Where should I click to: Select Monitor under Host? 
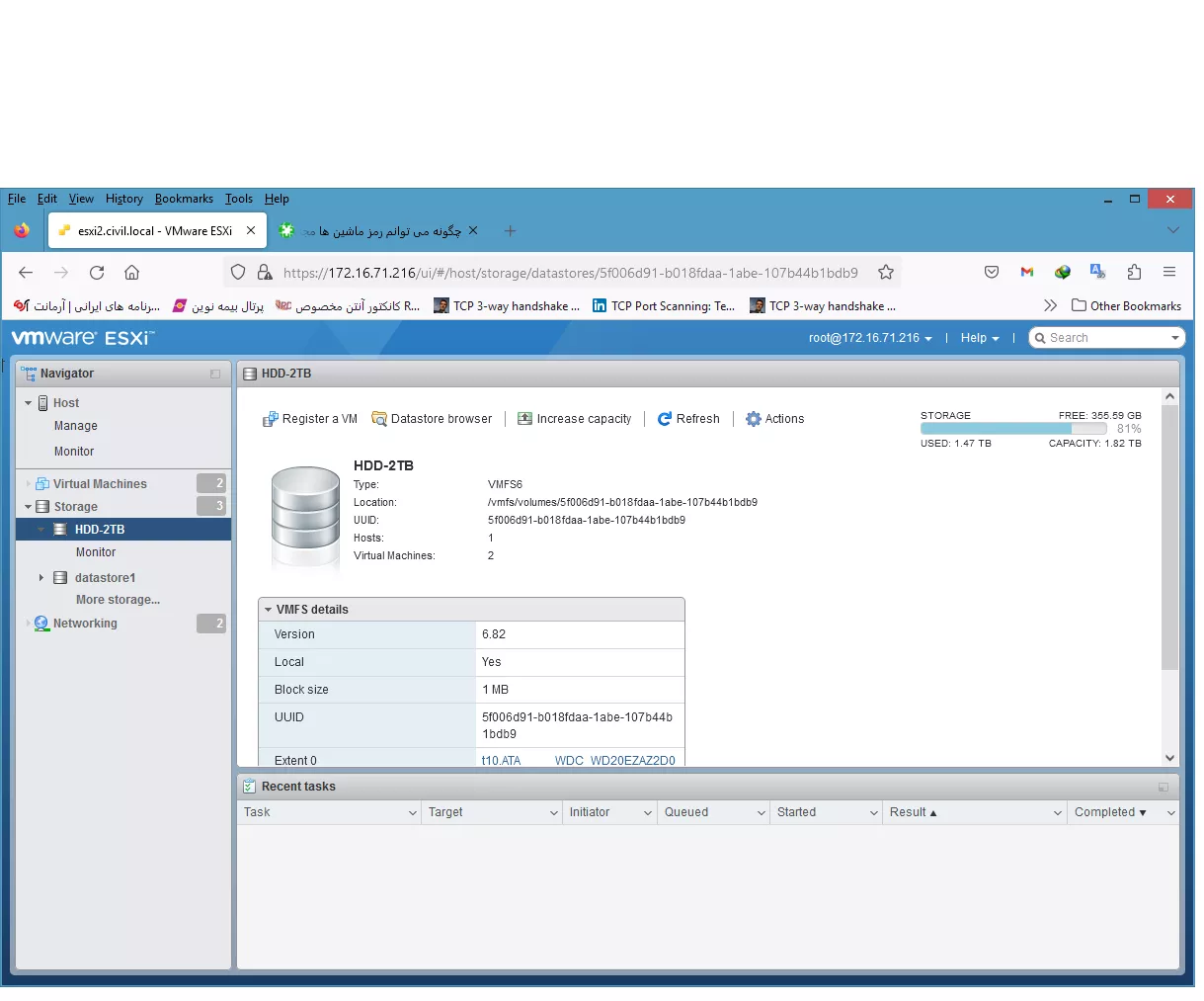[74, 452]
